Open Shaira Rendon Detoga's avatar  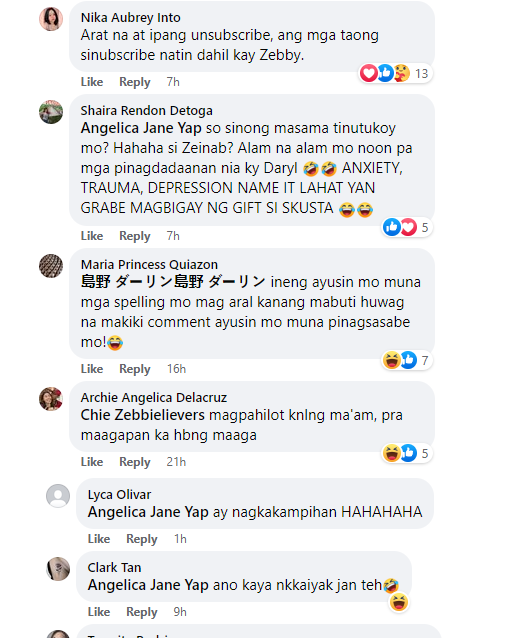point(51,112)
